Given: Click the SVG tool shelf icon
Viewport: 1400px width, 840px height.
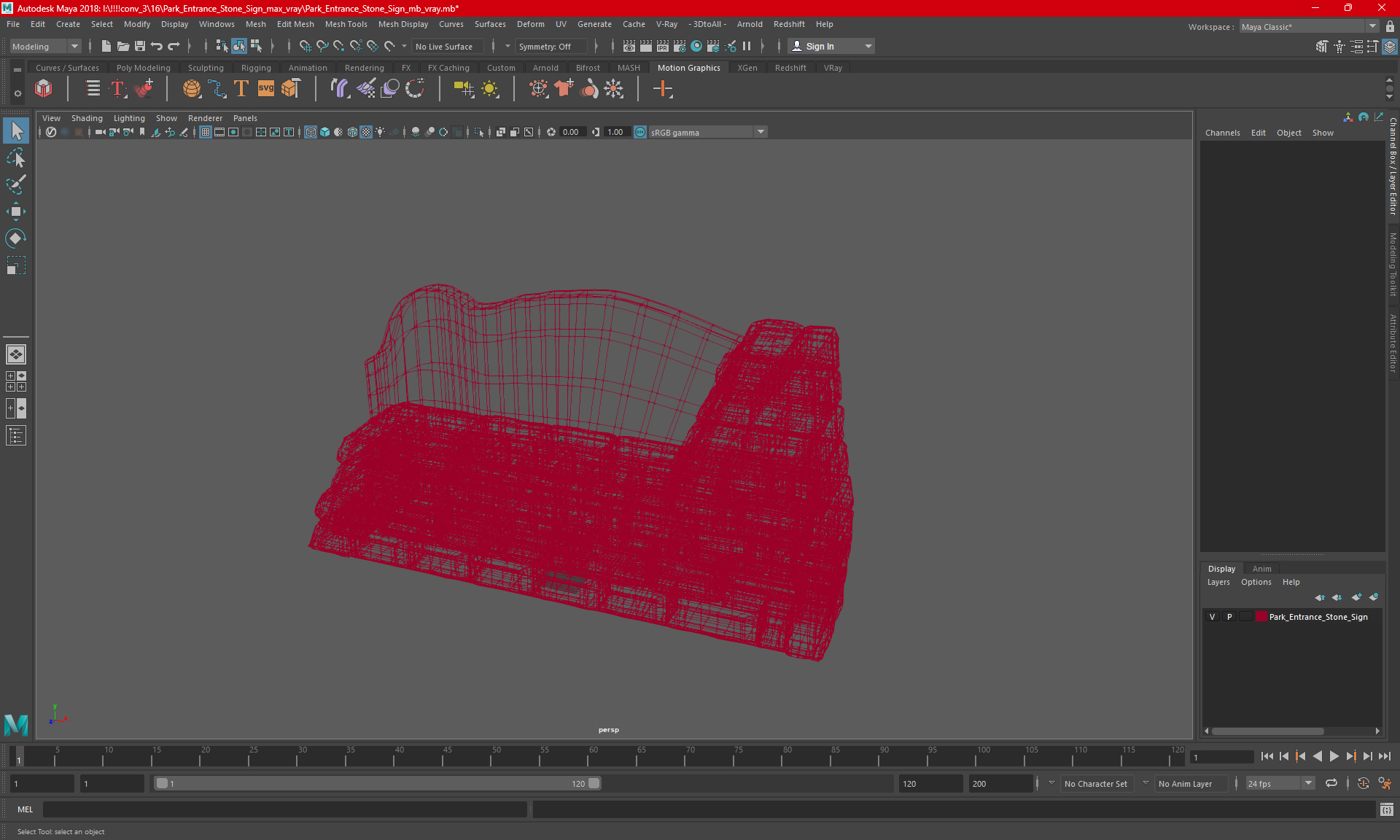Looking at the screenshot, I should point(266,89).
